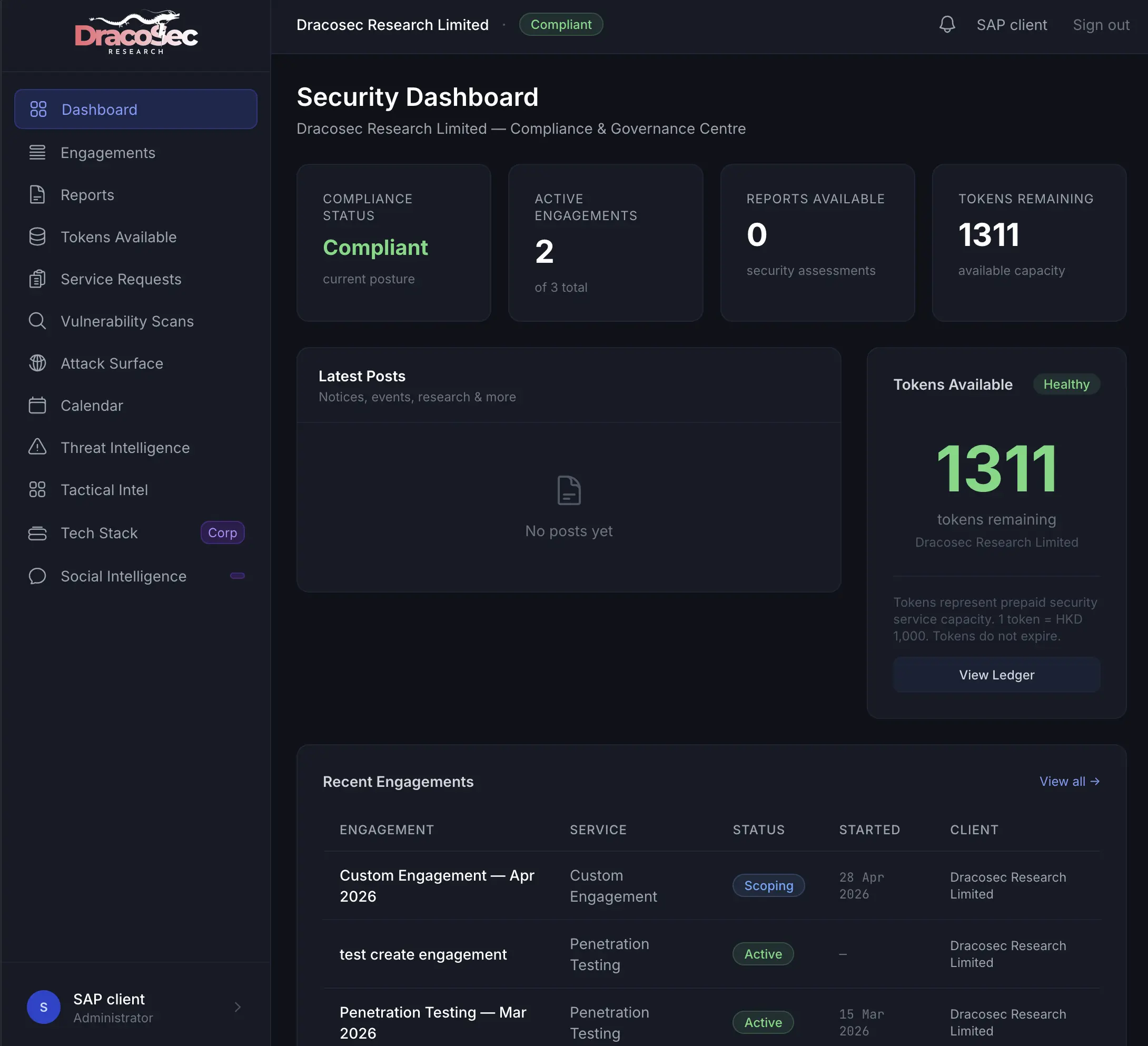Select Tokens Available in sidebar
The image size is (1148, 1046).
pos(135,236)
